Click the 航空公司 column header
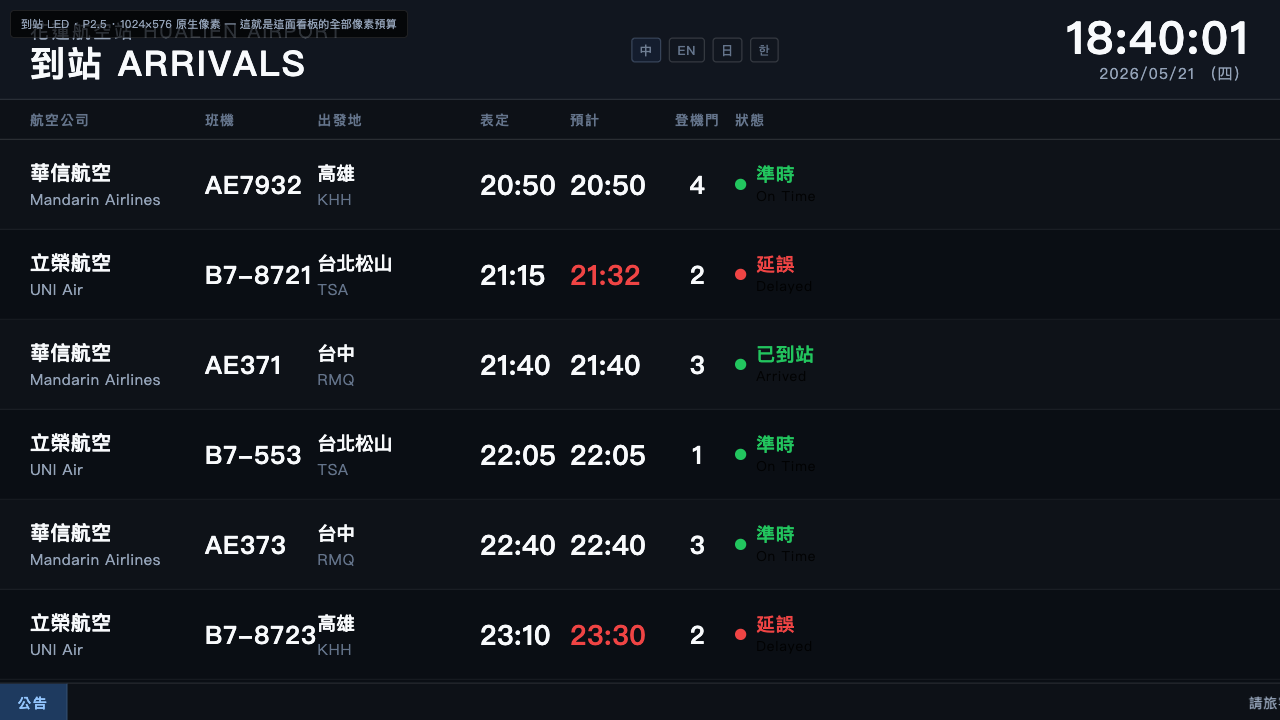This screenshot has width=1280, height=720. tap(60, 120)
